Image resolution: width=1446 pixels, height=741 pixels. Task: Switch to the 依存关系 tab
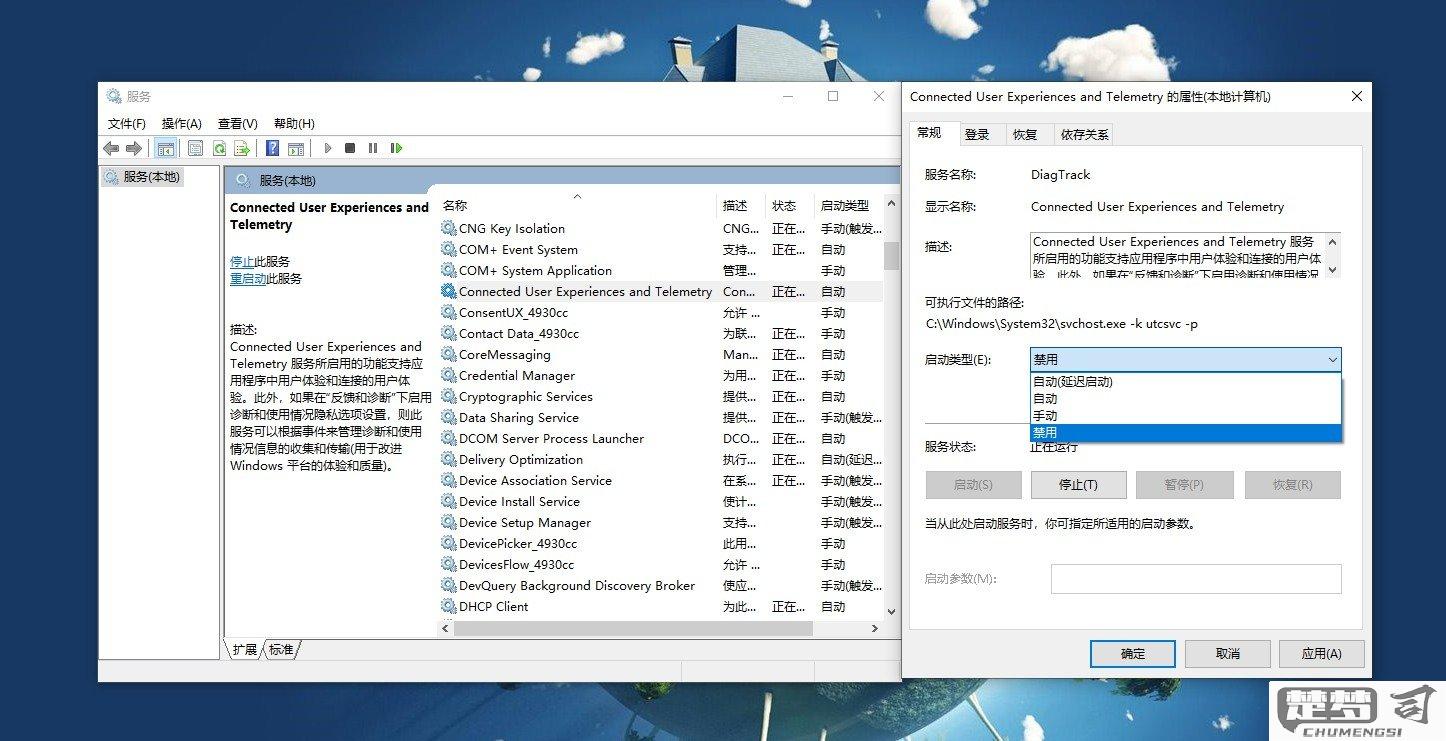click(x=1085, y=134)
